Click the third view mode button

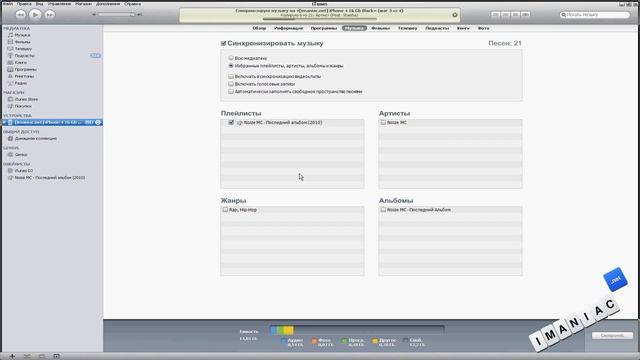pyautogui.click(x=516, y=14)
